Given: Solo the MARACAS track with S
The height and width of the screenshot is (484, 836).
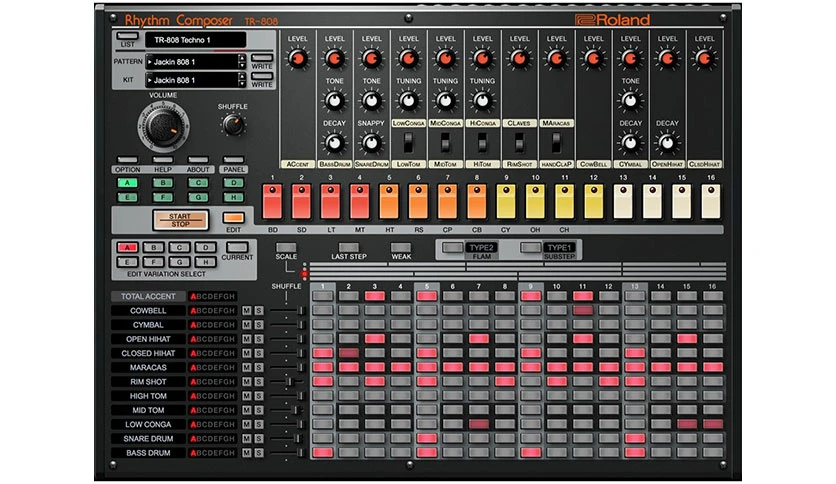Looking at the screenshot, I should pos(259,367).
